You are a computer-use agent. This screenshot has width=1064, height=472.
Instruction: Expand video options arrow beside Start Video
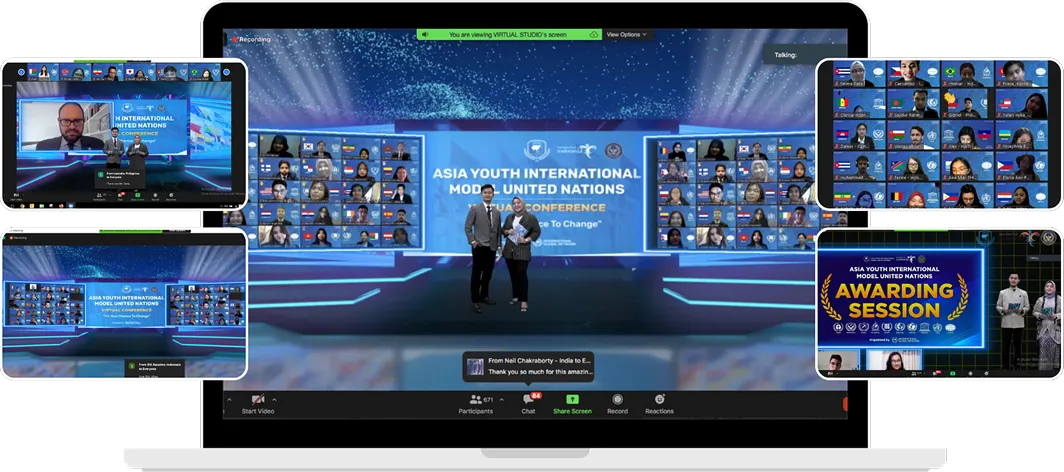pyautogui.click(x=274, y=399)
